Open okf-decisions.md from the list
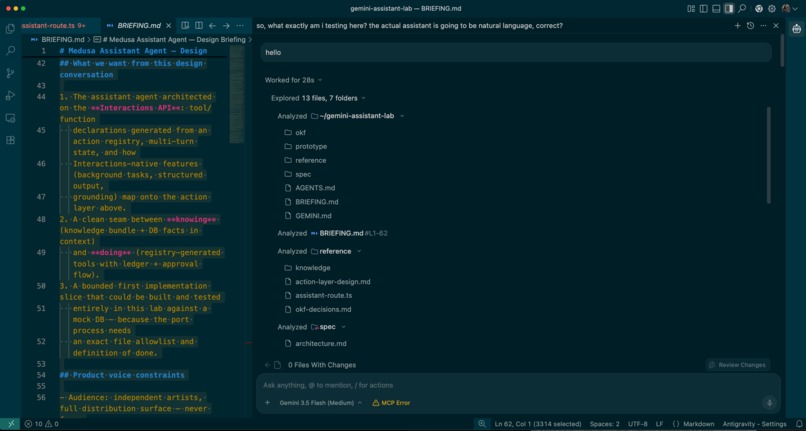This screenshot has height=431, width=806. tap(318, 309)
